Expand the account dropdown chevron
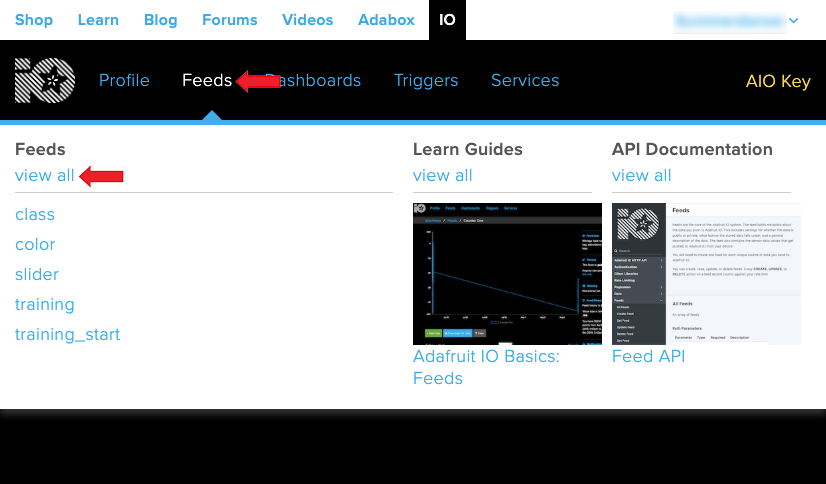Screen dimensions: 826x484 tap(794, 21)
